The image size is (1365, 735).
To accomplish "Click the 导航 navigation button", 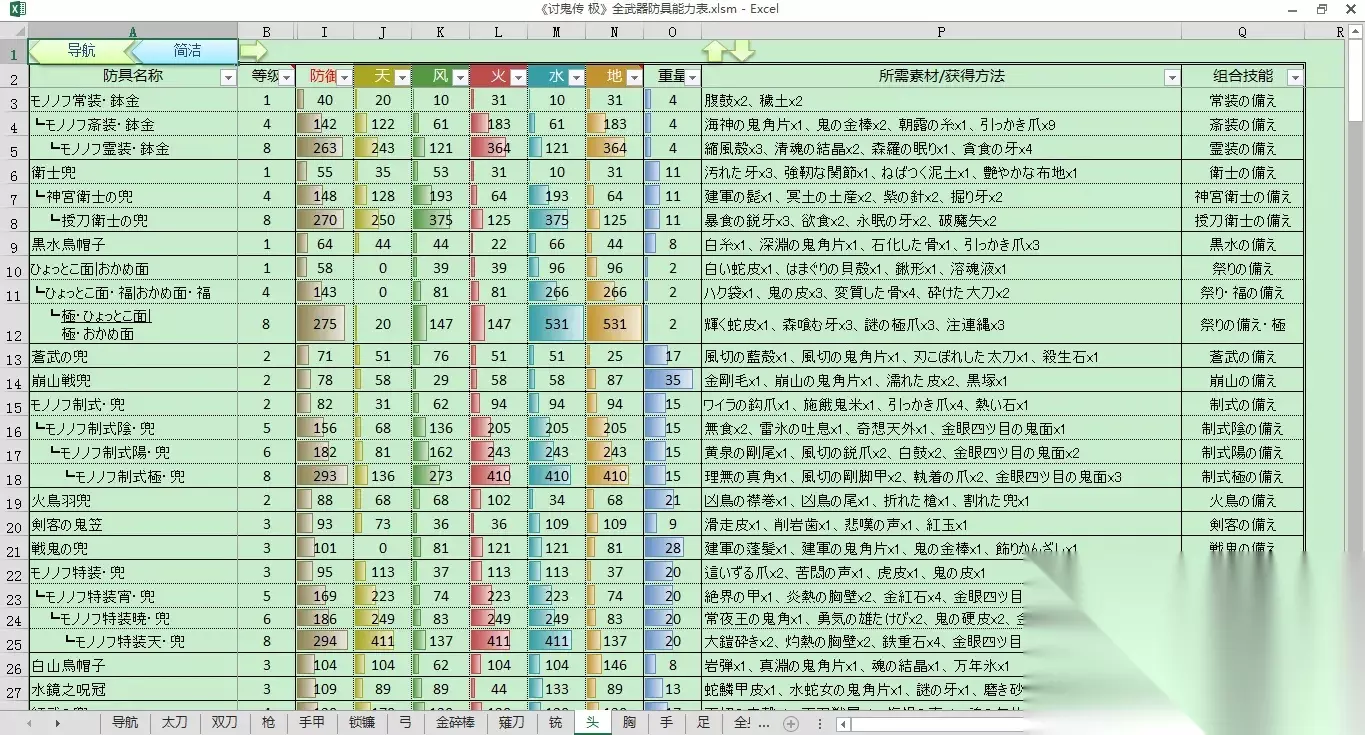I will [81, 50].
